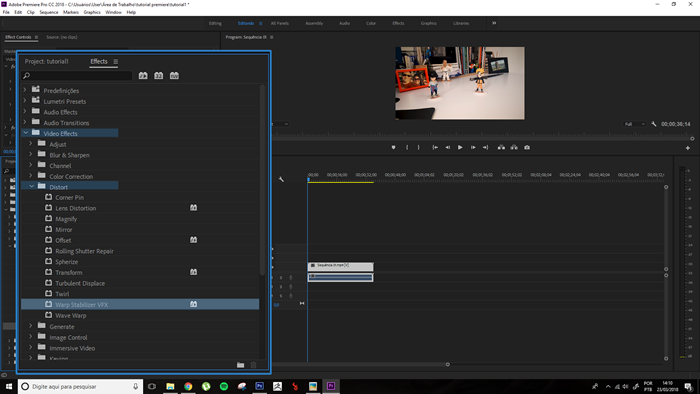Open the Button Editor plus icon
700x394 pixels.
[x=688, y=148]
